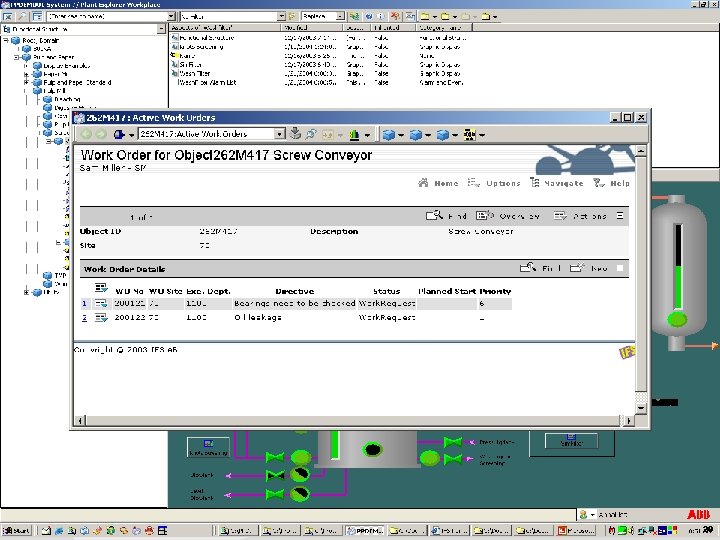The height and width of the screenshot is (540, 720).
Task: Click the blue info icon in Plant Explorer toolbar
Action: pos(380,17)
